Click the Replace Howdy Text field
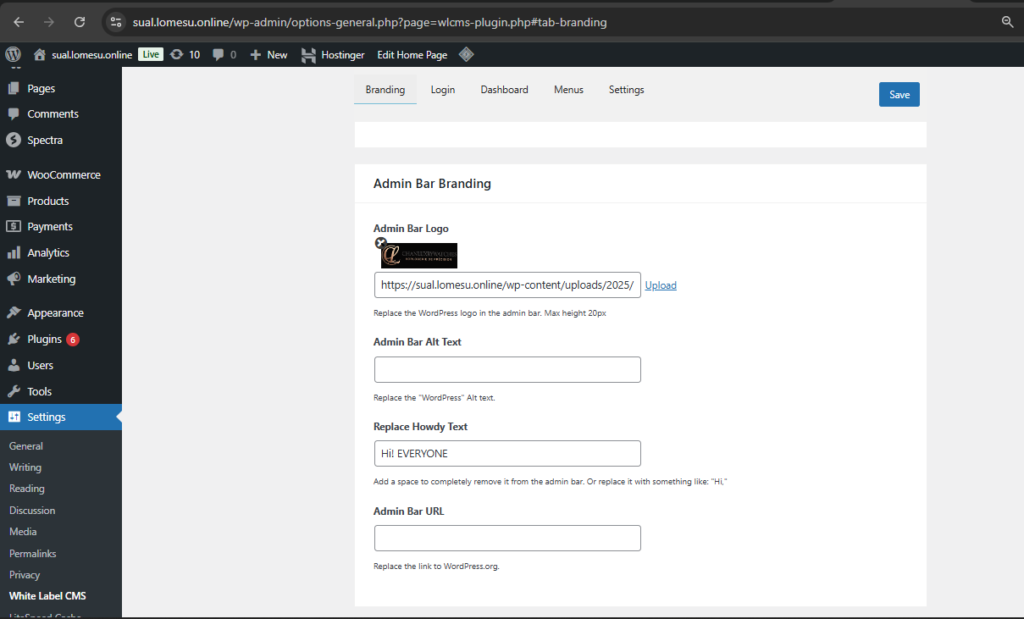The image size is (1024, 619). pos(507,454)
